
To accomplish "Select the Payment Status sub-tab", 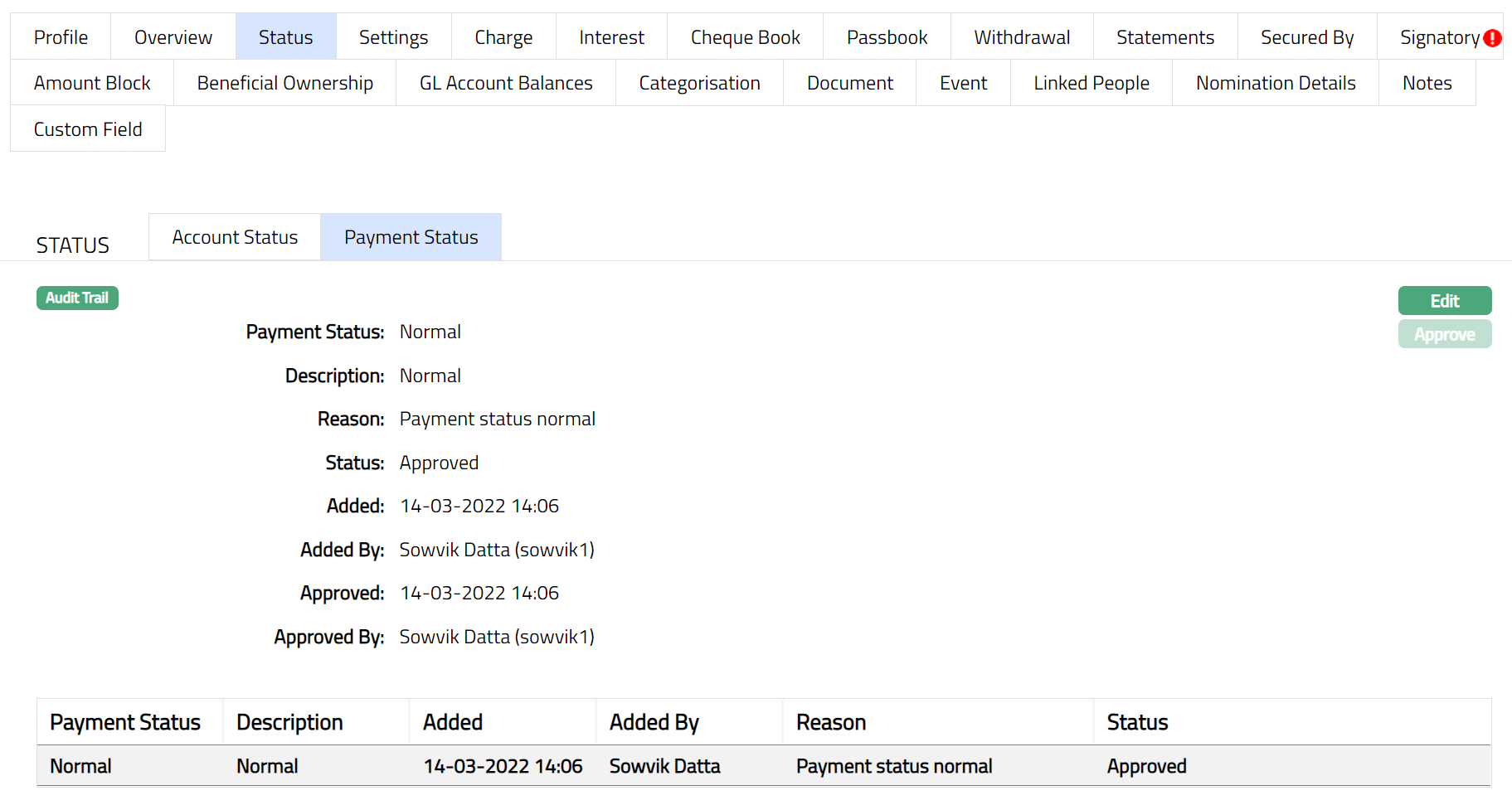I will (411, 237).
